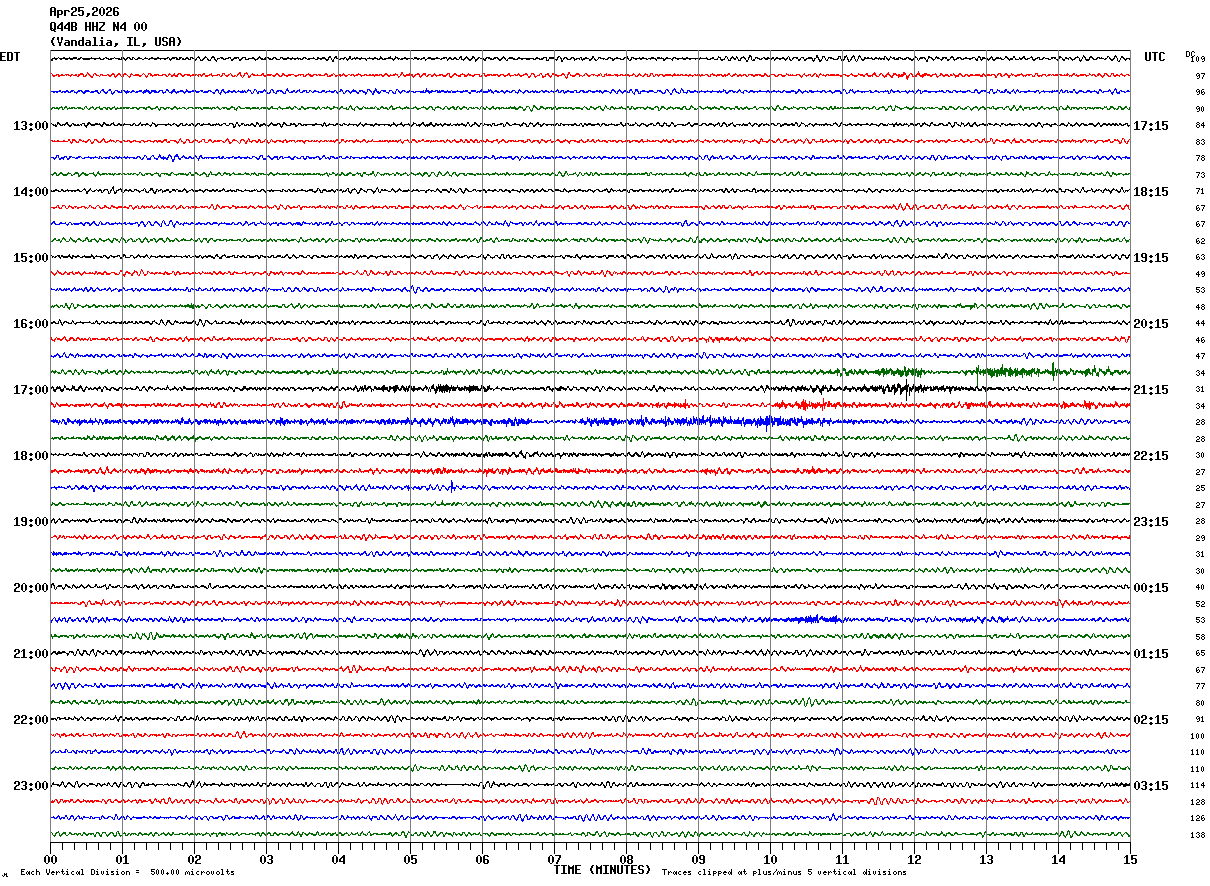Viewport: 1210px width, 886px height.
Task: Select the 21:00 EDT hour label
Action: click(x=30, y=654)
